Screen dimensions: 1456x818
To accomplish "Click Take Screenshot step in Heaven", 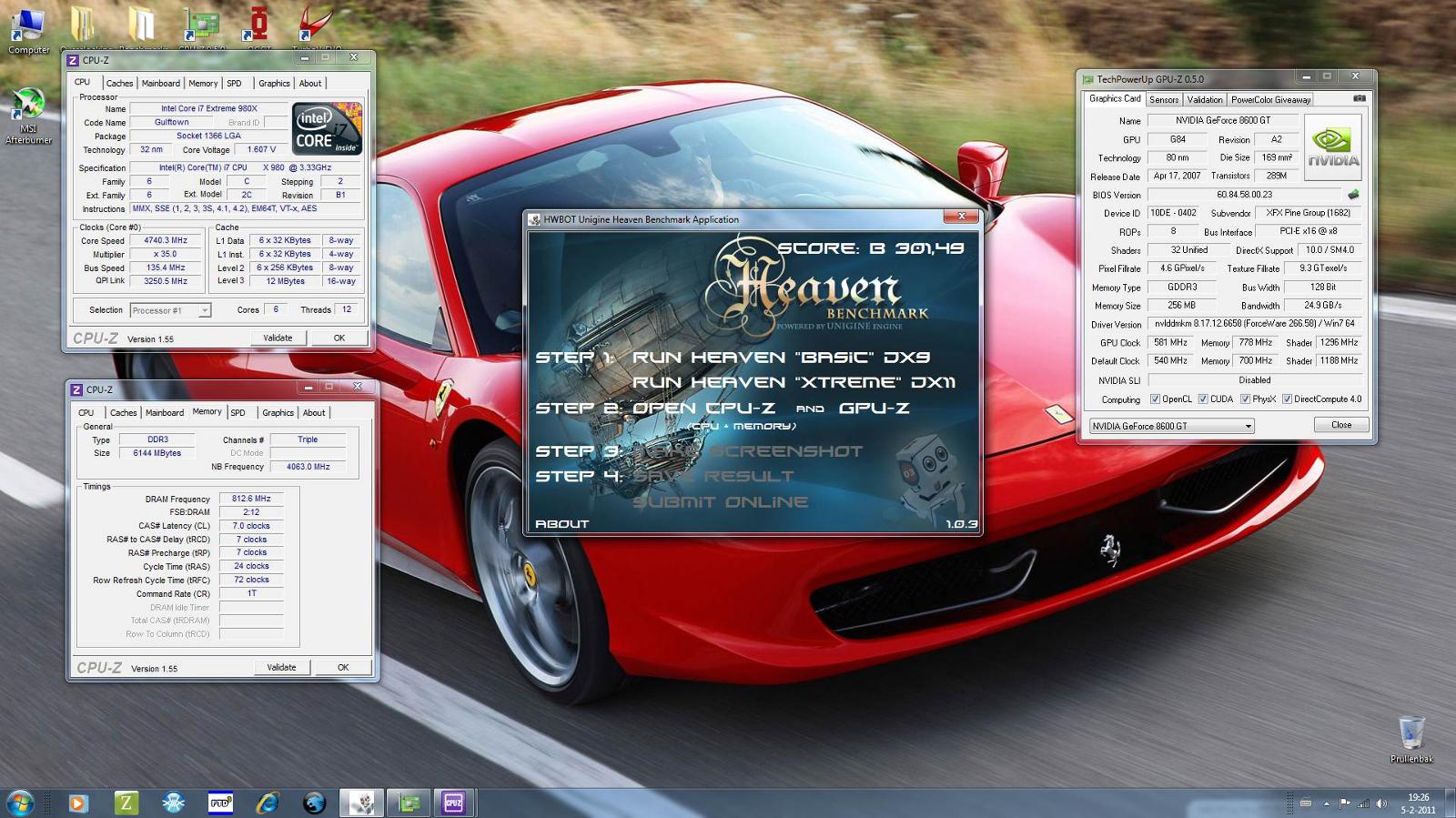I will 747,450.
